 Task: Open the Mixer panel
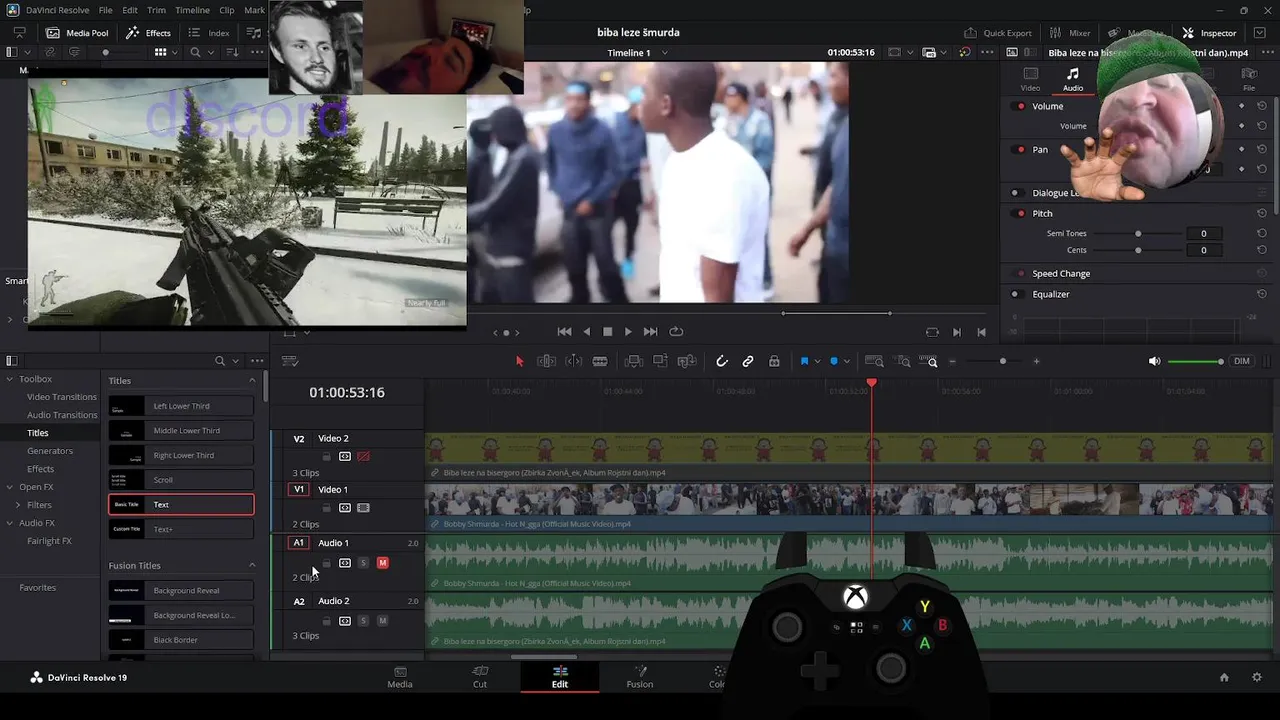click(1070, 33)
